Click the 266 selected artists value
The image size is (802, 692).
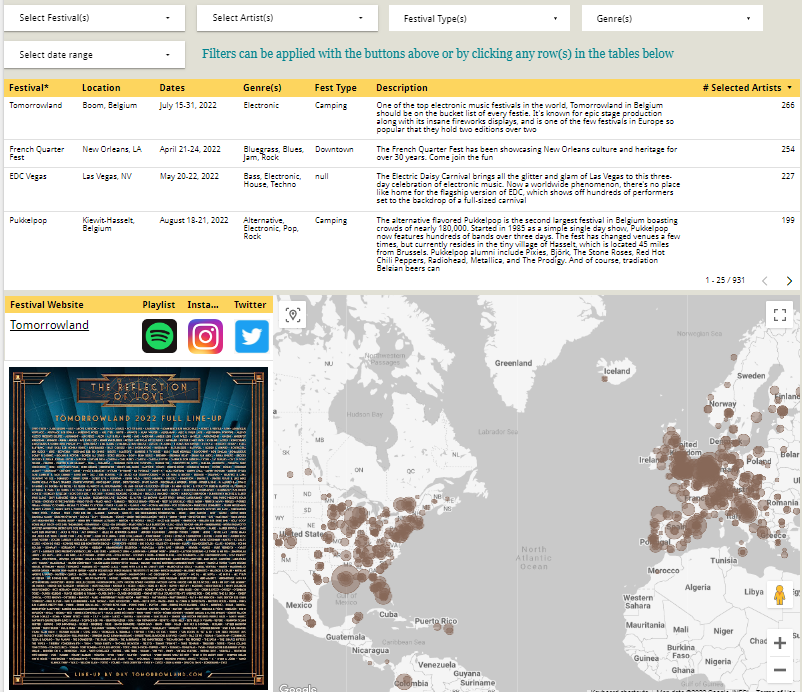tap(788, 105)
